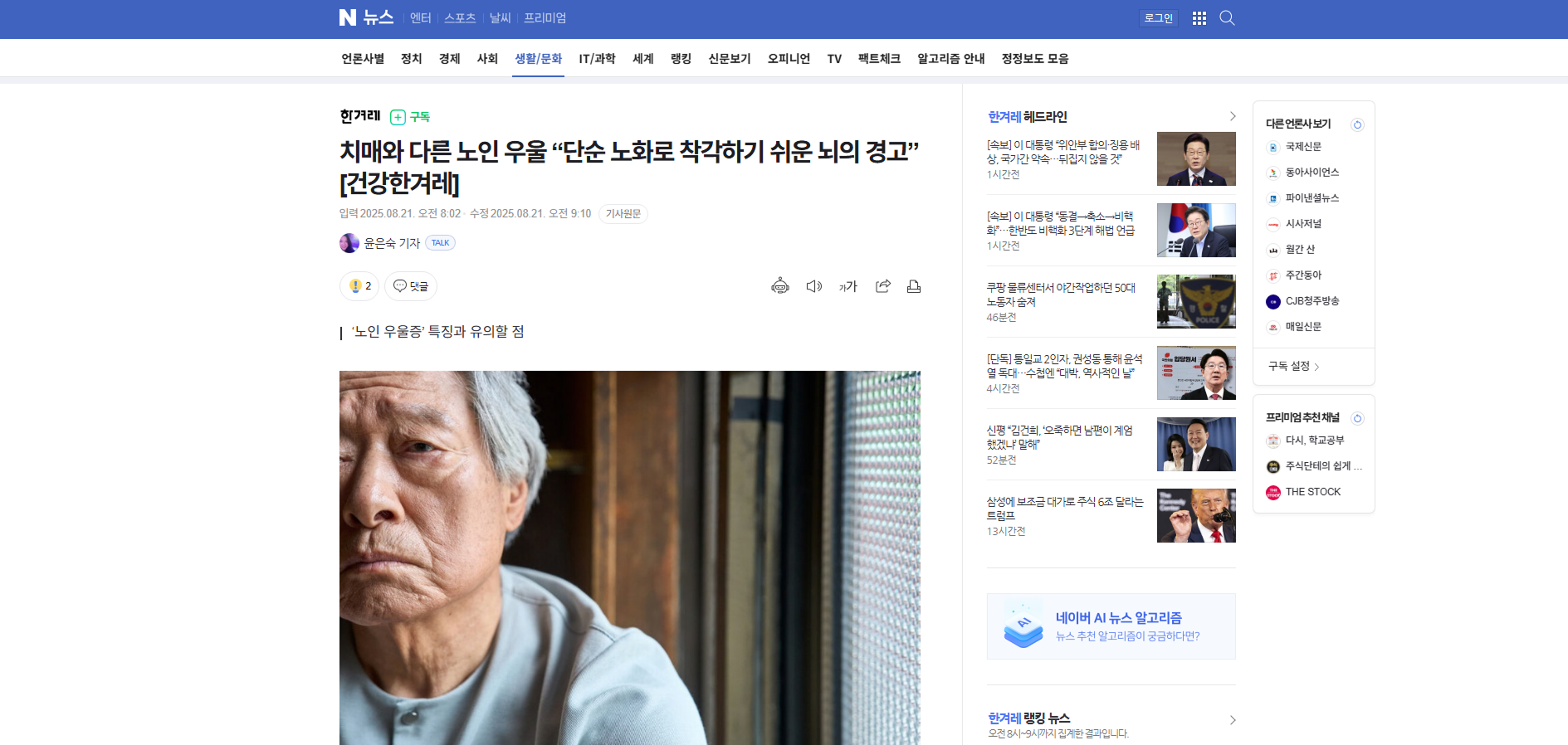
Task: Click the like reaction counter showing 2
Action: tap(359, 286)
